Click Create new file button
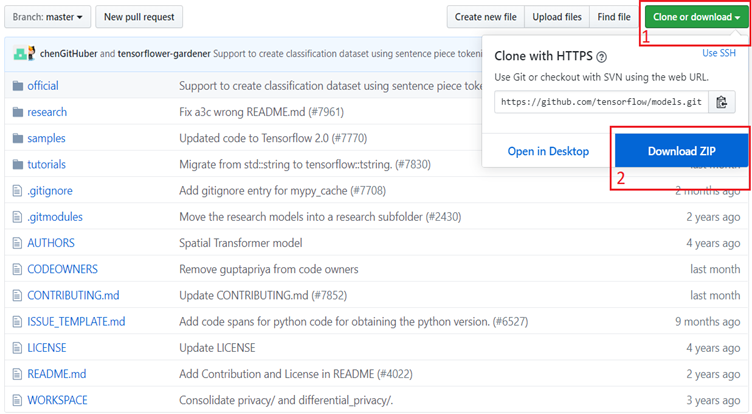The width and height of the screenshot is (752, 414). click(x=485, y=17)
